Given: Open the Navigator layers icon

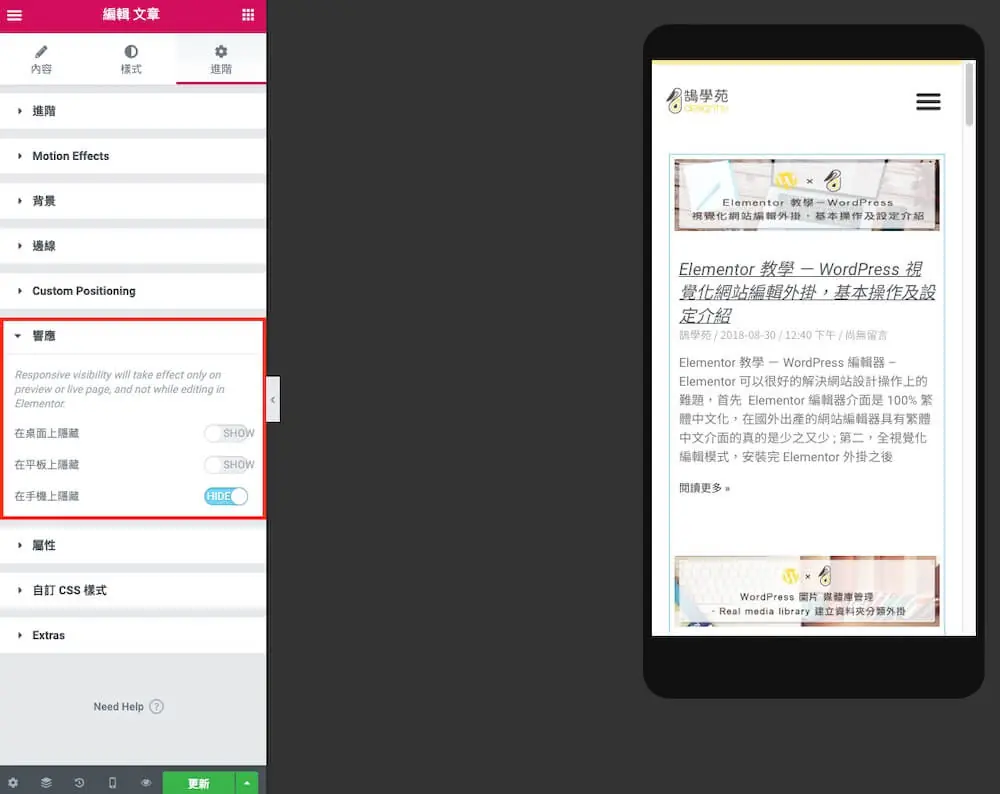Looking at the screenshot, I should [x=46, y=783].
